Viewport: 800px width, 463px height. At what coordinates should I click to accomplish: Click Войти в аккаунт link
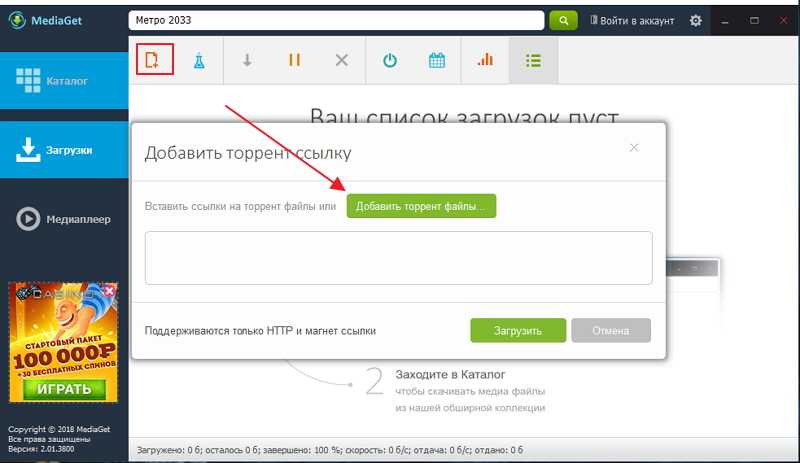tap(632, 20)
